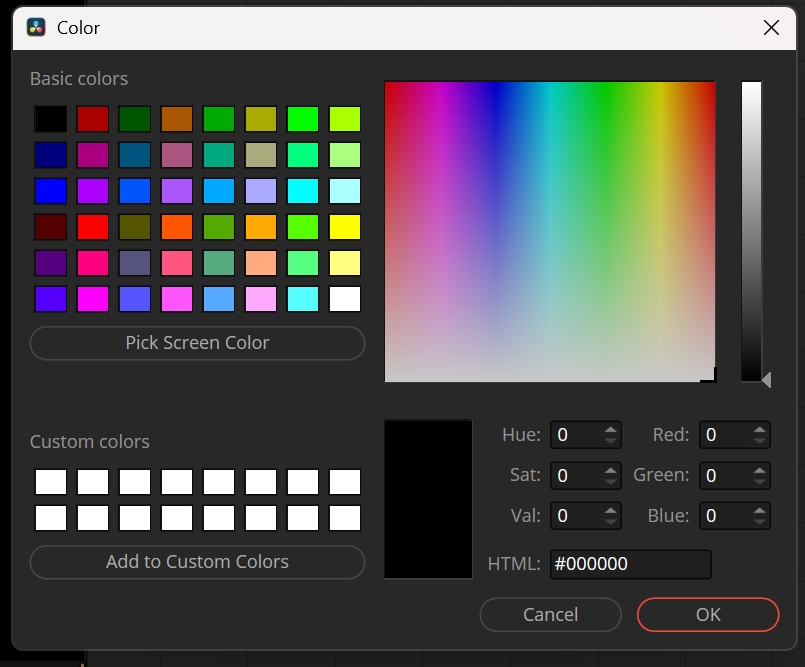The width and height of the screenshot is (805, 667).
Task: Choose the dark green basic color swatch
Action: click(135, 119)
